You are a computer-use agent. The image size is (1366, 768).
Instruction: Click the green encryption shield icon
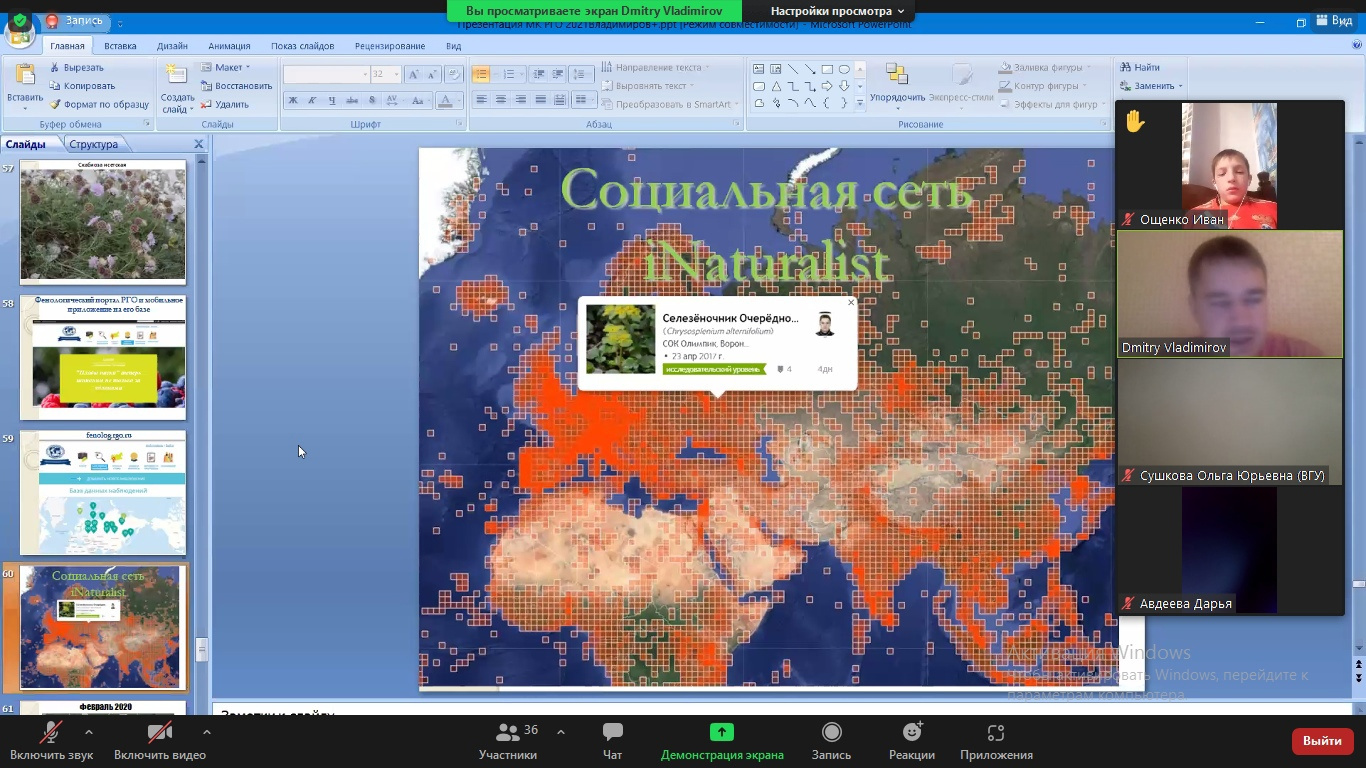19,20
